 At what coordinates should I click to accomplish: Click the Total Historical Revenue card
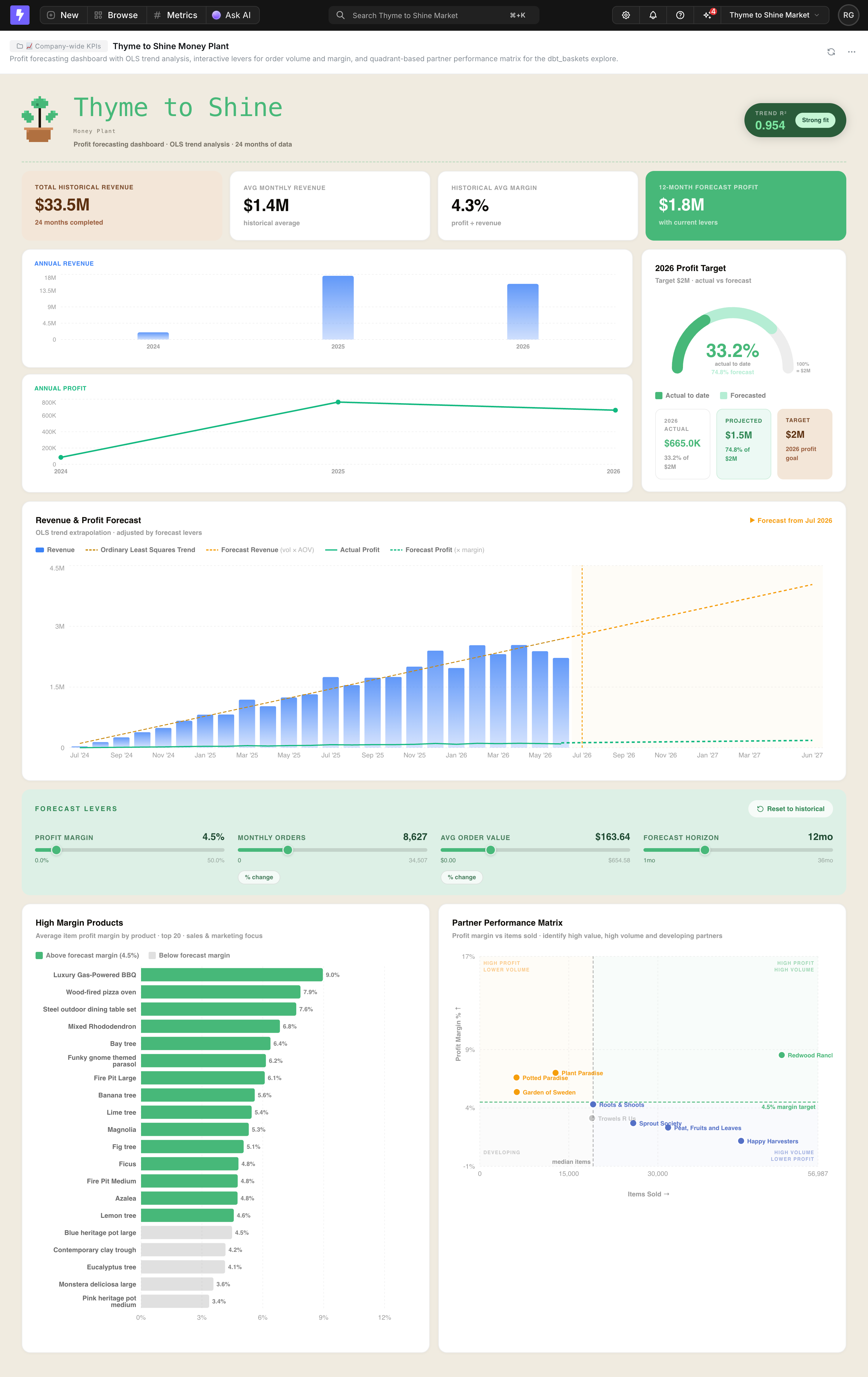pyautogui.click(x=122, y=206)
